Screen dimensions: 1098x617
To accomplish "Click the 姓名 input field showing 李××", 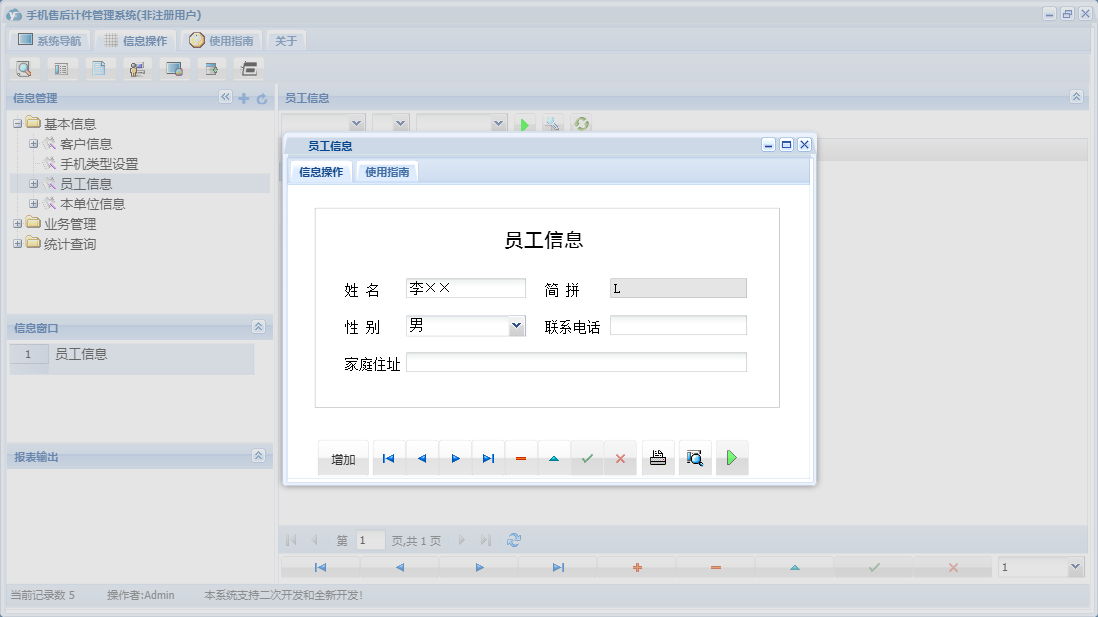I will [x=465, y=288].
